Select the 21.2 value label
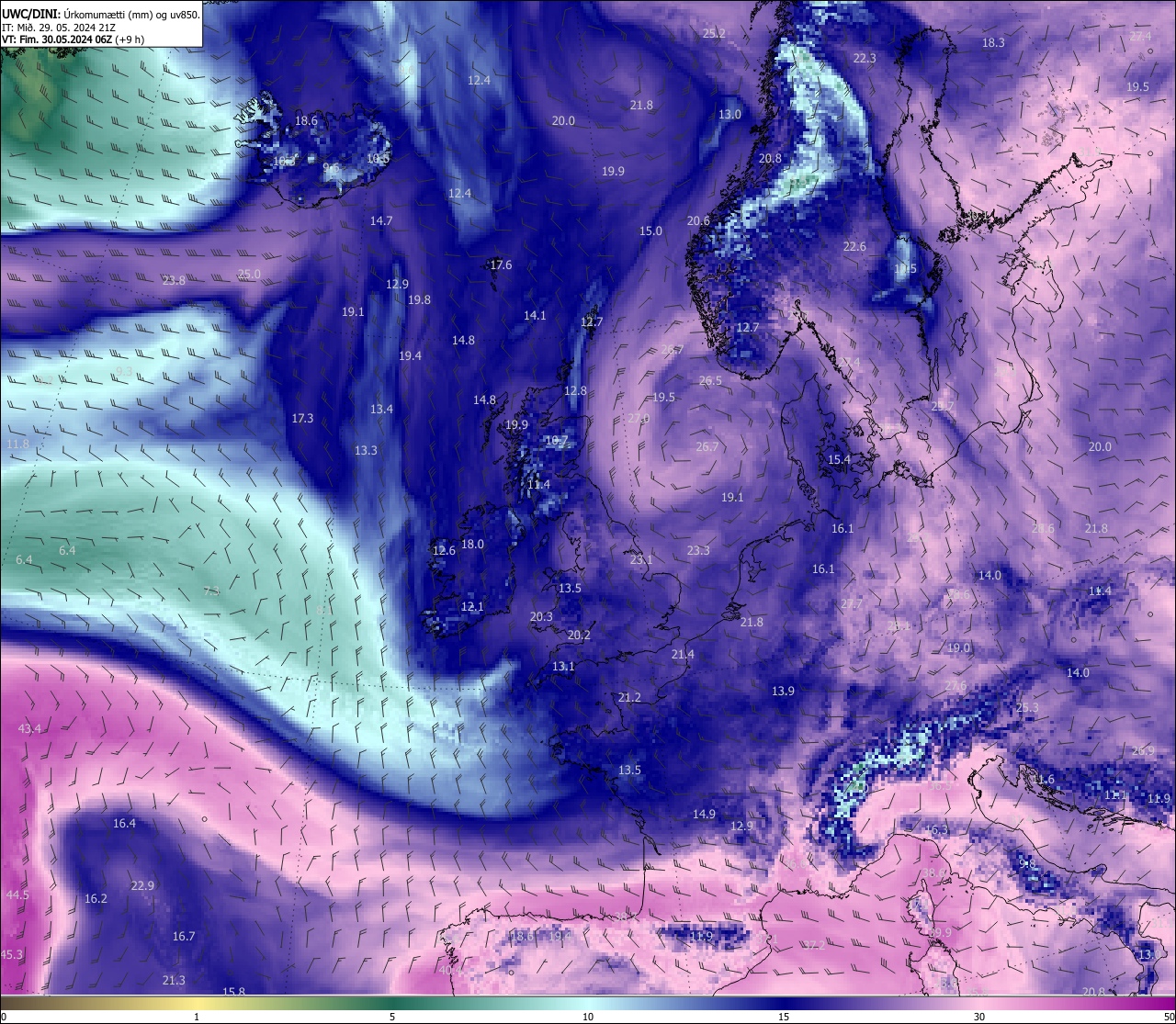 629,697
